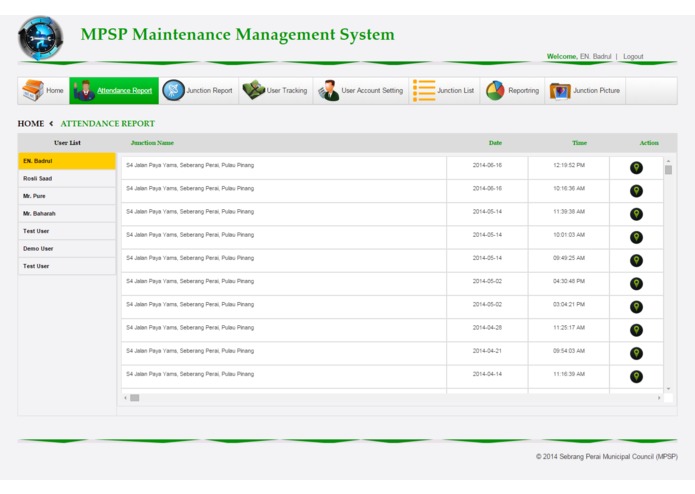Click the horizontal scroll left arrow

pyautogui.click(x=125, y=398)
